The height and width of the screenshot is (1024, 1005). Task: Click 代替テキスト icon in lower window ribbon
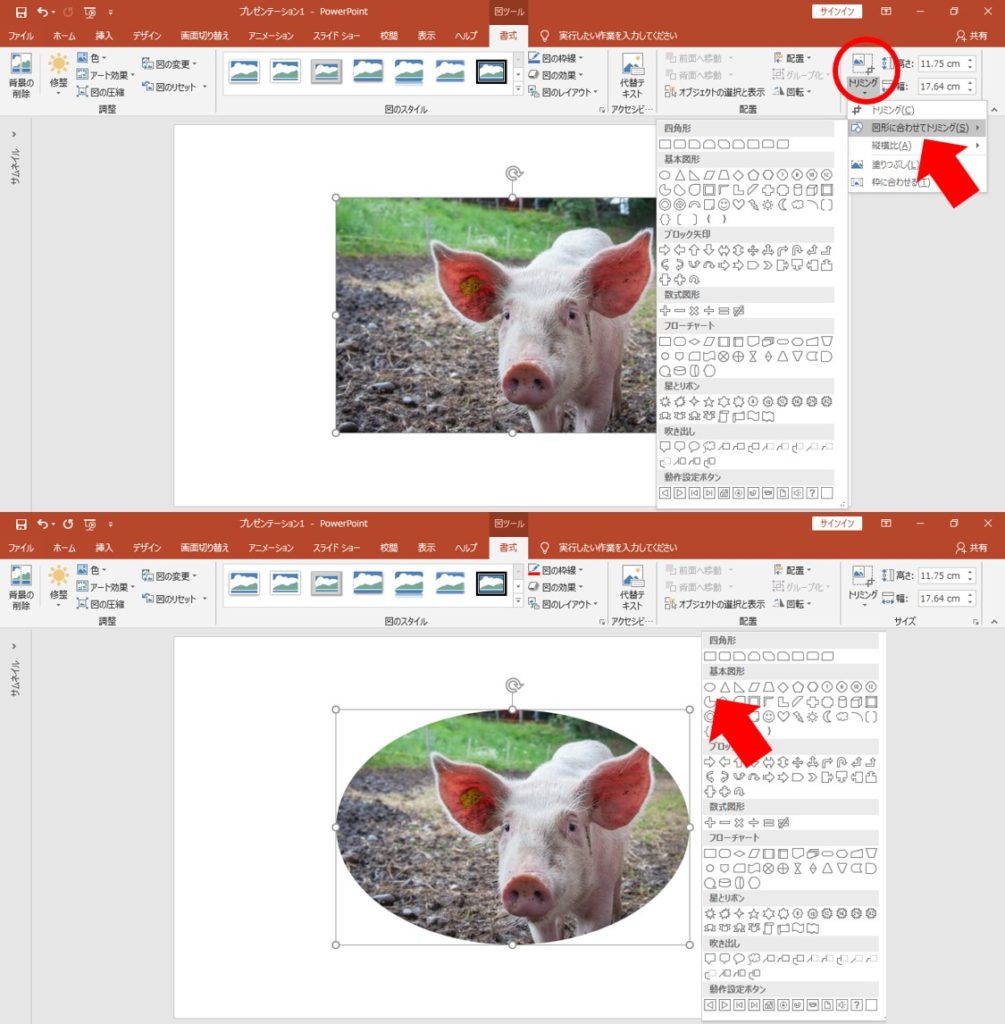[632, 587]
